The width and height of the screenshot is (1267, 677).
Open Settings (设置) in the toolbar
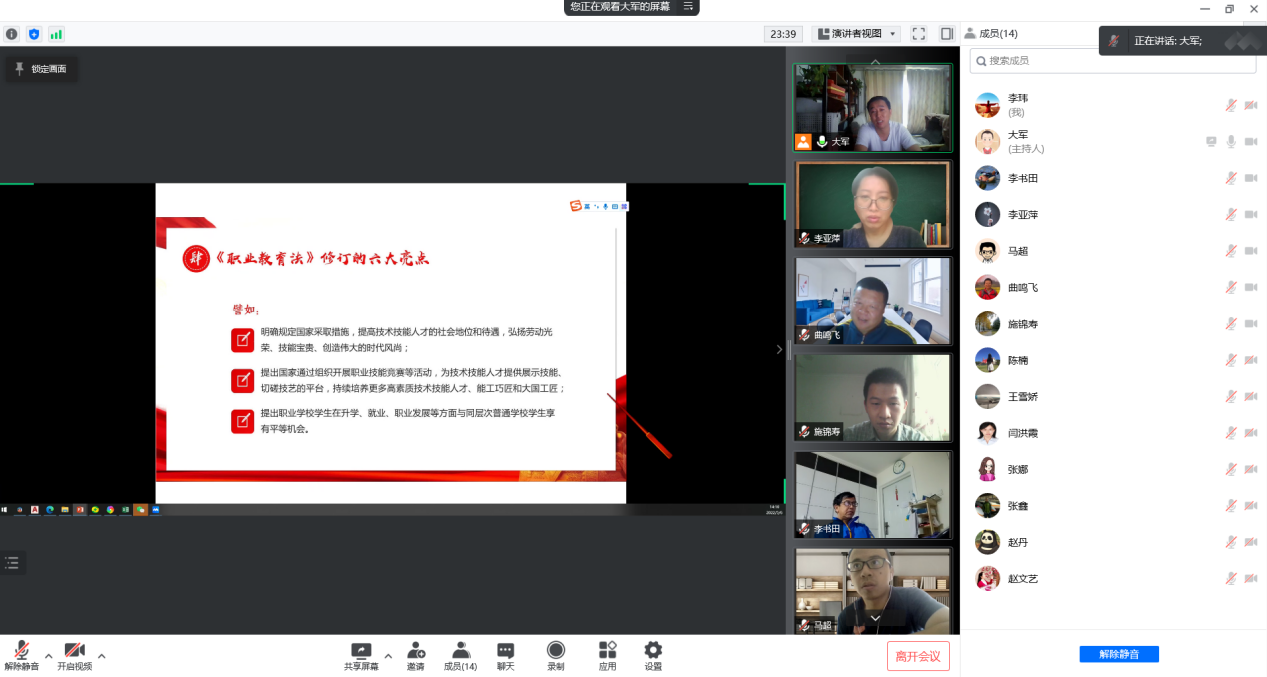pyautogui.click(x=653, y=656)
